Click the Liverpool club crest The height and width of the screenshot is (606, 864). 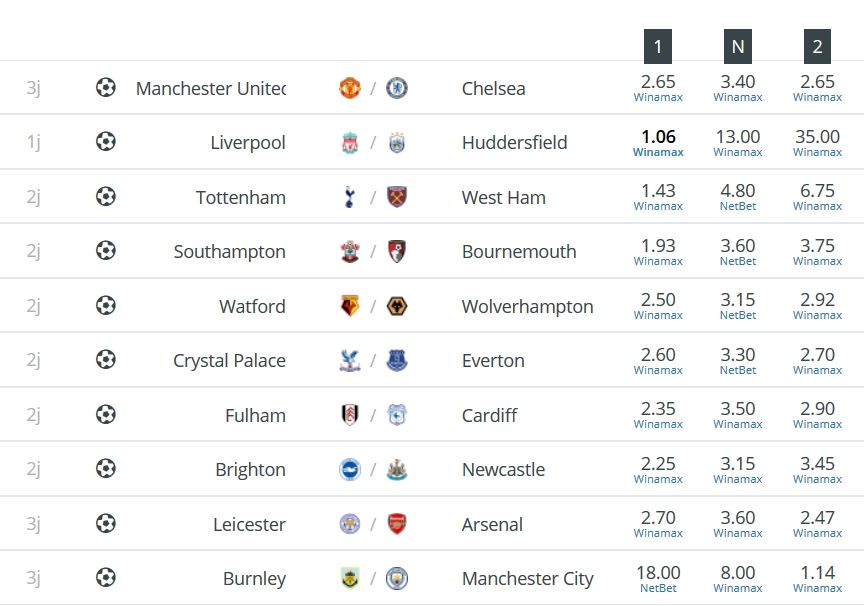[x=350, y=143]
